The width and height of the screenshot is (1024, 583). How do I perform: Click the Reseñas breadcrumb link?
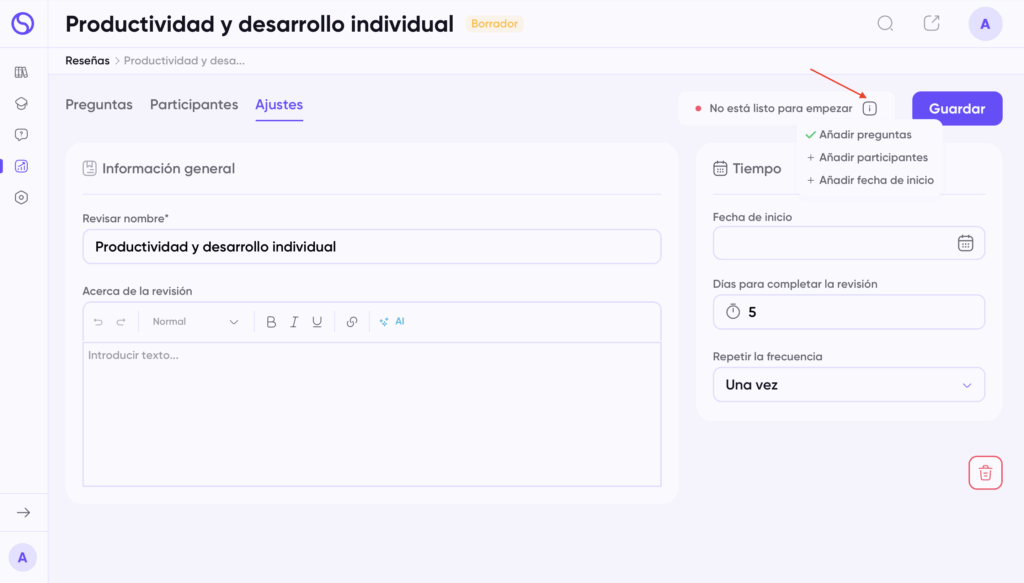[87, 61]
